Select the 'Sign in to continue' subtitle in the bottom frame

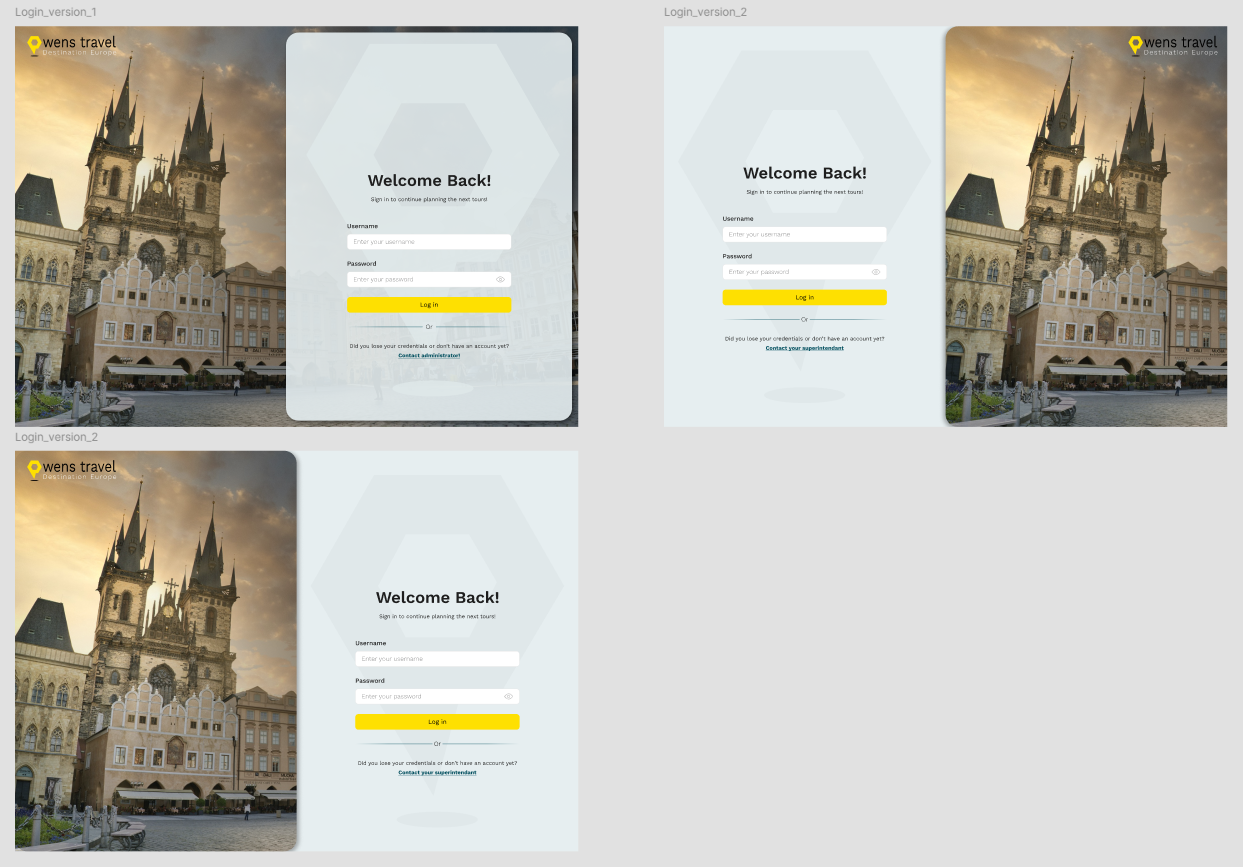tap(437, 616)
